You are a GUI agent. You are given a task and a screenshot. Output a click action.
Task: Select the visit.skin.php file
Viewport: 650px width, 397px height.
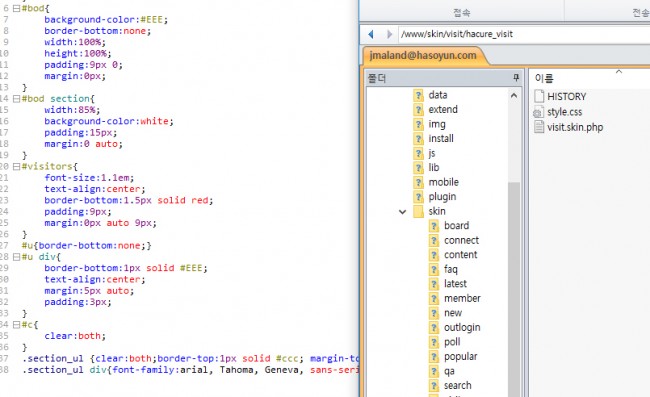(568, 127)
